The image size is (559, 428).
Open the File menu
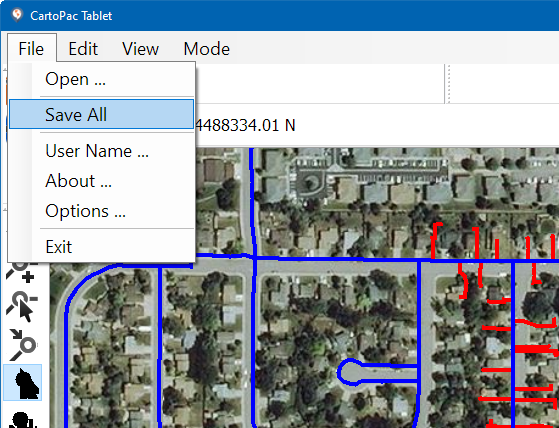pos(31,49)
